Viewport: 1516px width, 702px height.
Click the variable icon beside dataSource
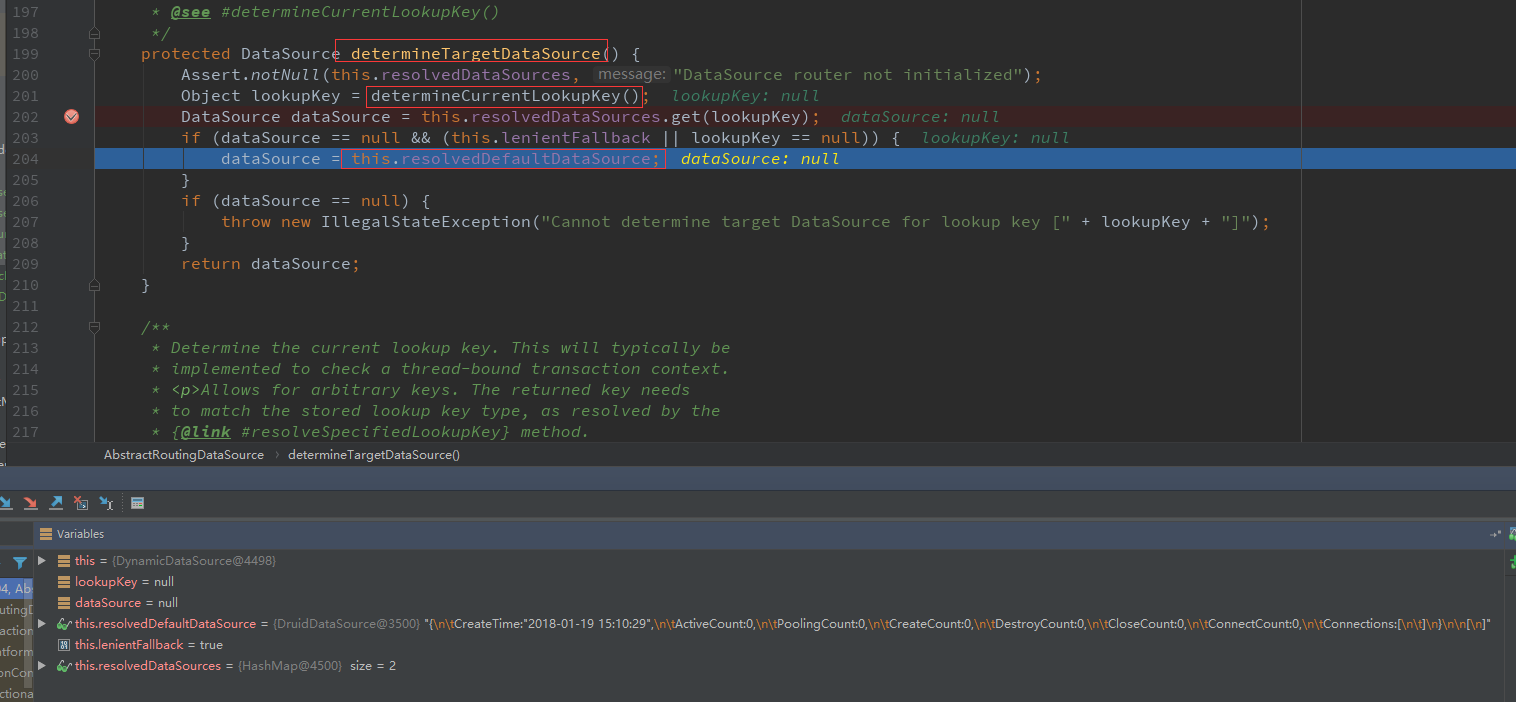click(x=64, y=603)
